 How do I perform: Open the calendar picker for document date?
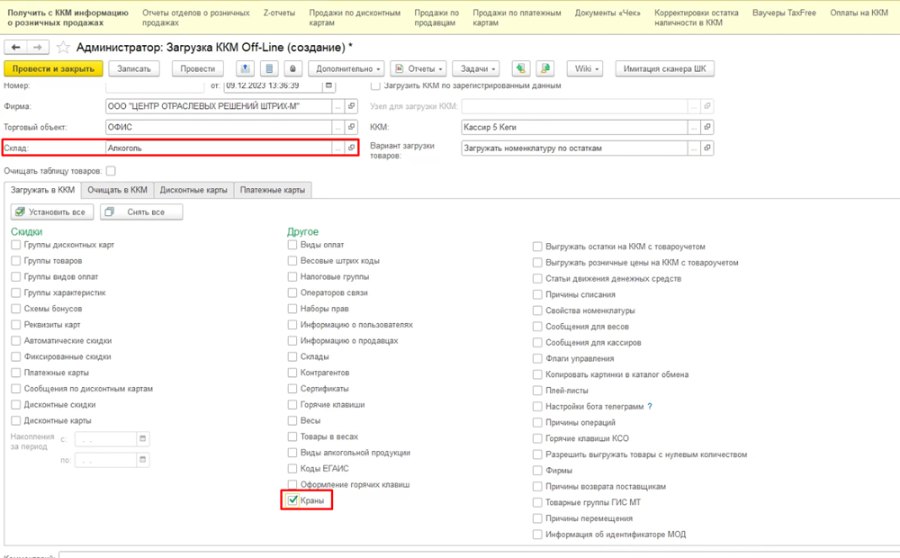pos(329,86)
